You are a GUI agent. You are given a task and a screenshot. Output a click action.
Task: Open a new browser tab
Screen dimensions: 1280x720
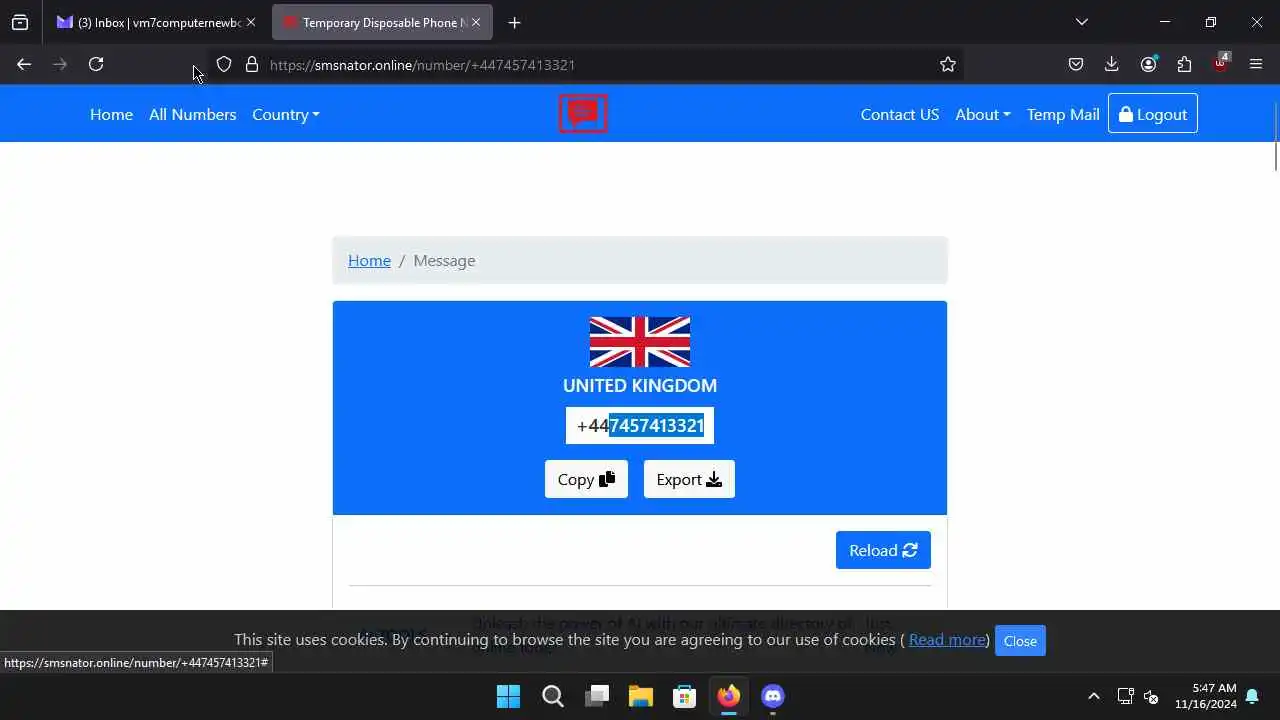pos(514,22)
